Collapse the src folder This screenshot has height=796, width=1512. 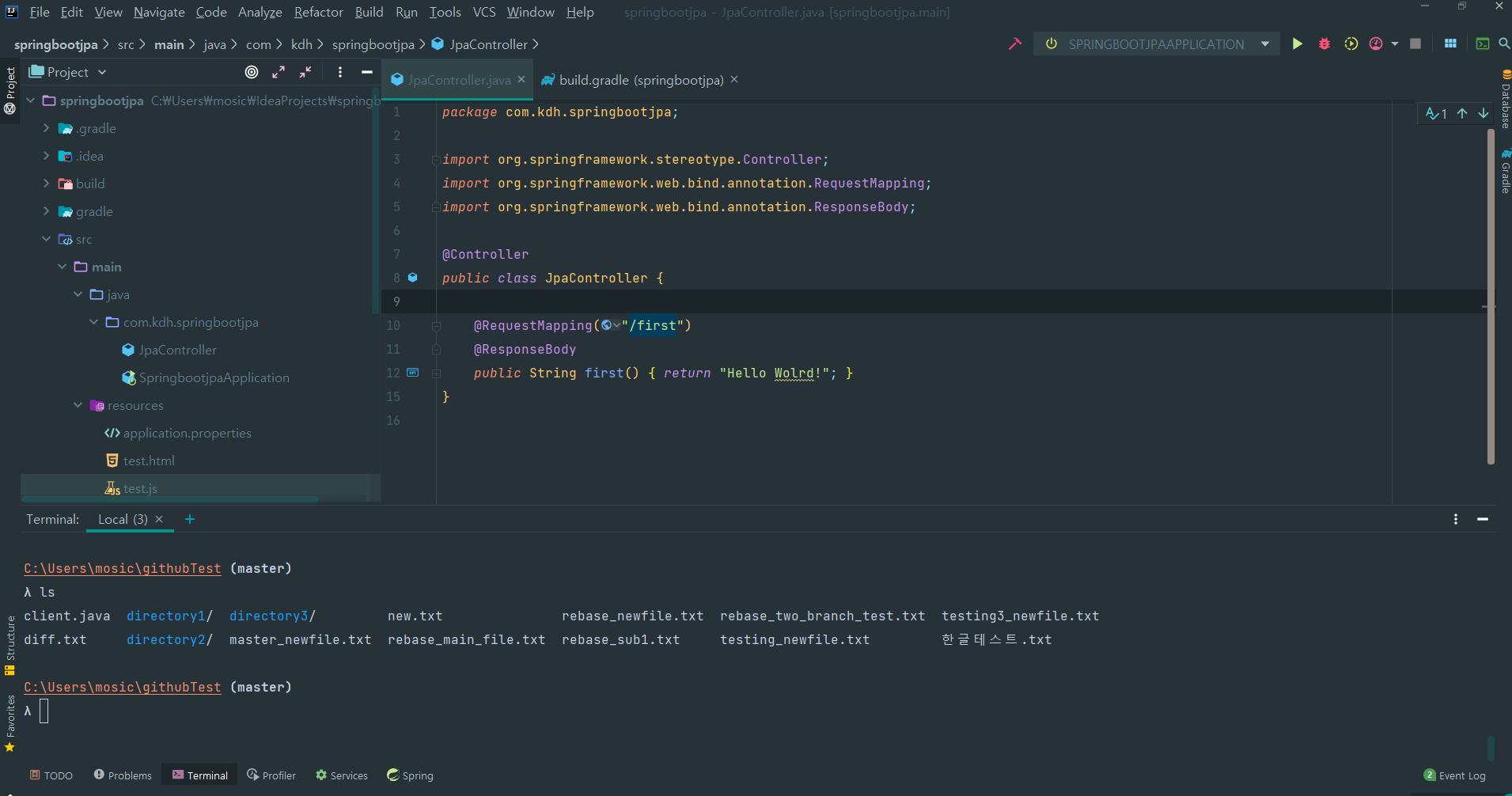(47, 239)
